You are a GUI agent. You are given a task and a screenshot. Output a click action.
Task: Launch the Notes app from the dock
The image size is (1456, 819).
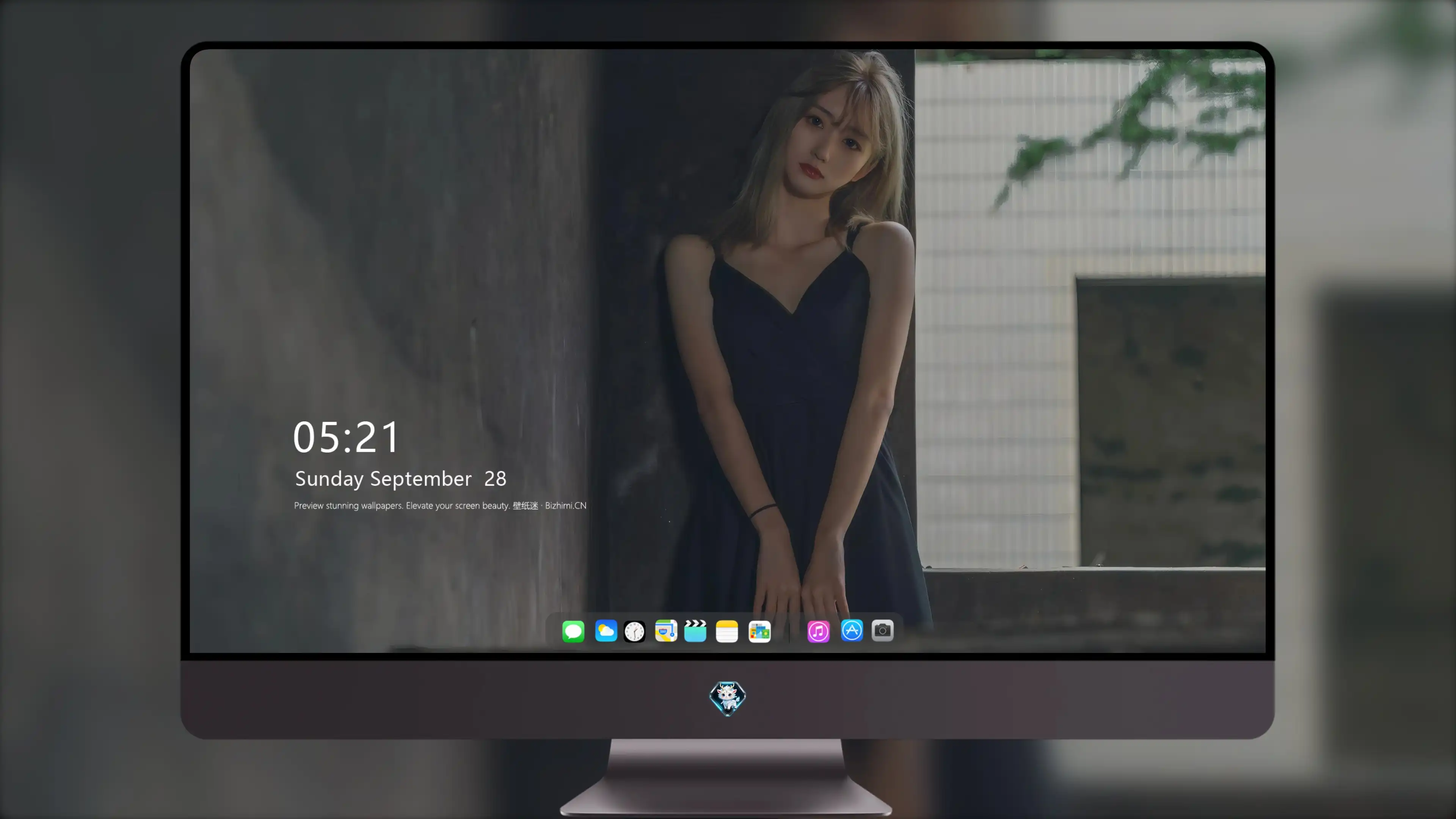tap(727, 631)
